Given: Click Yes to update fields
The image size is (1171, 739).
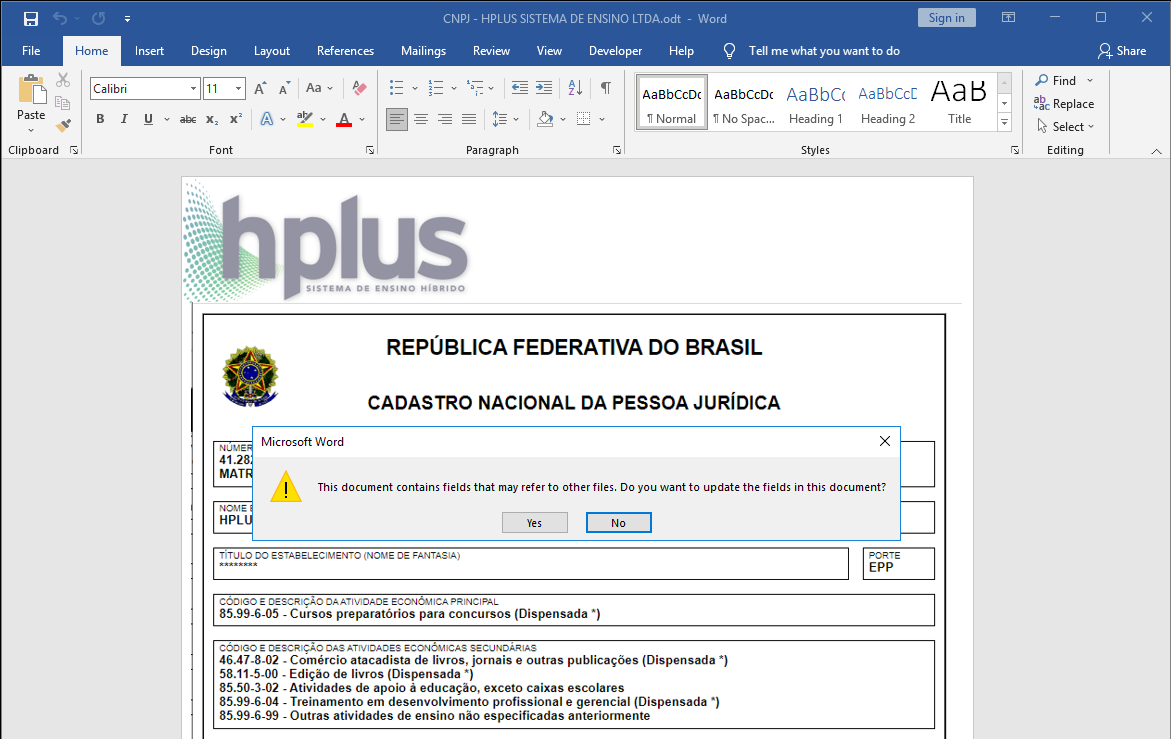Looking at the screenshot, I should tap(535, 523).
